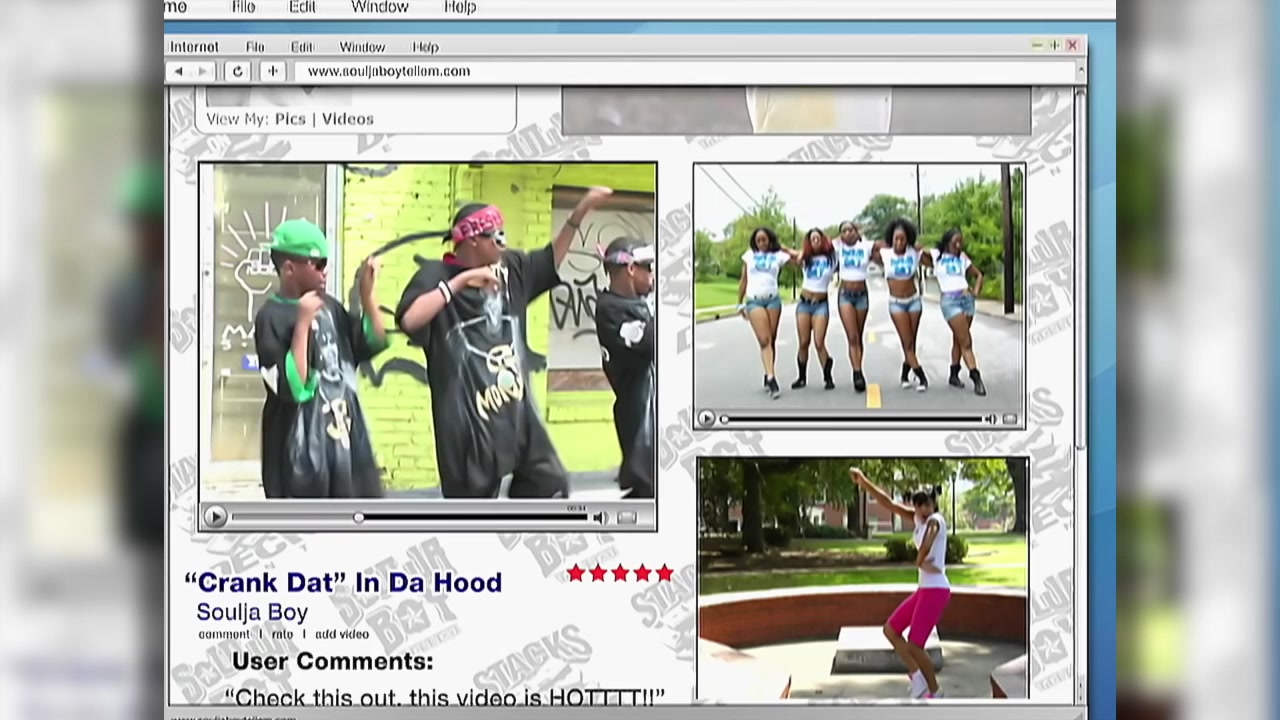Go forward with the browser forward arrow
Image resolution: width=1280 pixels, height=720 pixels.
[203, 71]
